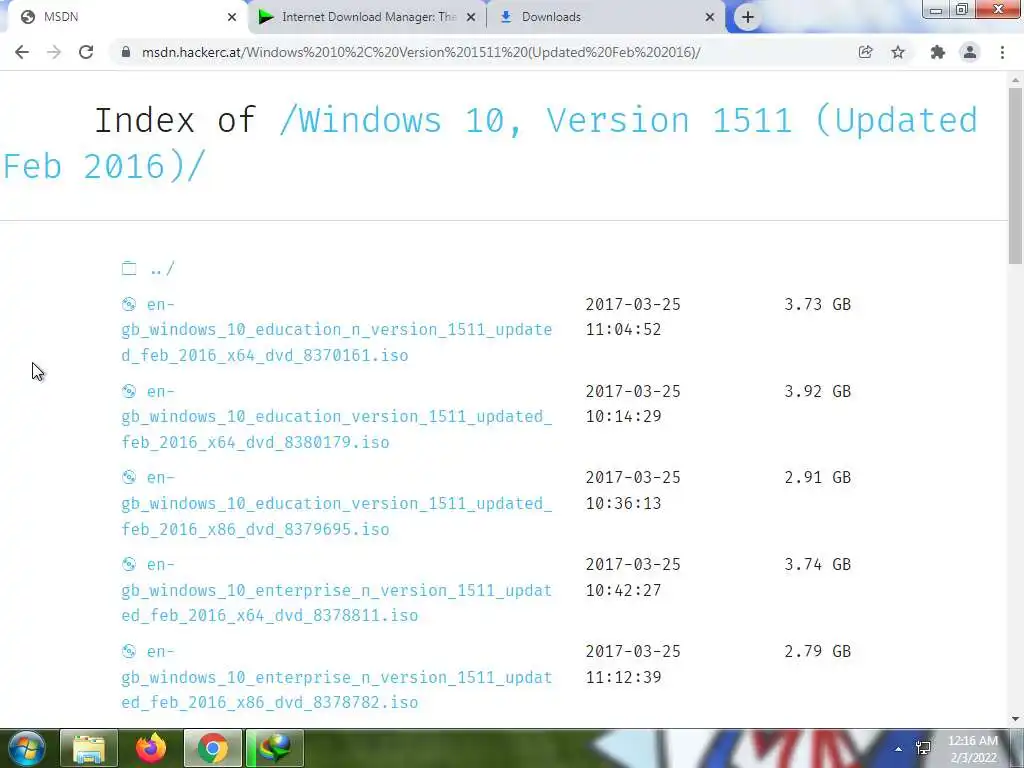Image resolution: width=1024 pixels, height=768 pixels.
Task: Click the 3.74 GB size value
Action: [x=818, y=564]
